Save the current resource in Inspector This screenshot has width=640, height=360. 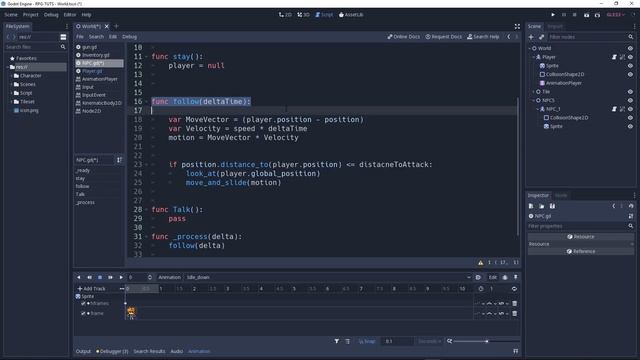click(x=552, y=206)
